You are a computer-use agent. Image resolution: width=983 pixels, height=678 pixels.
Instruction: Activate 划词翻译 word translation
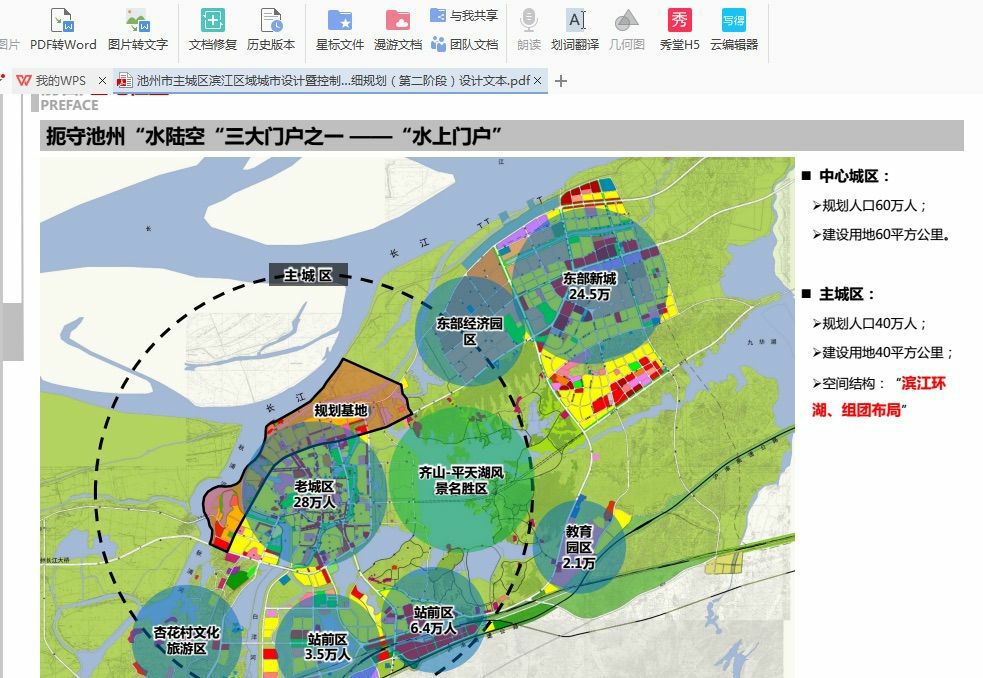point(575,29)
